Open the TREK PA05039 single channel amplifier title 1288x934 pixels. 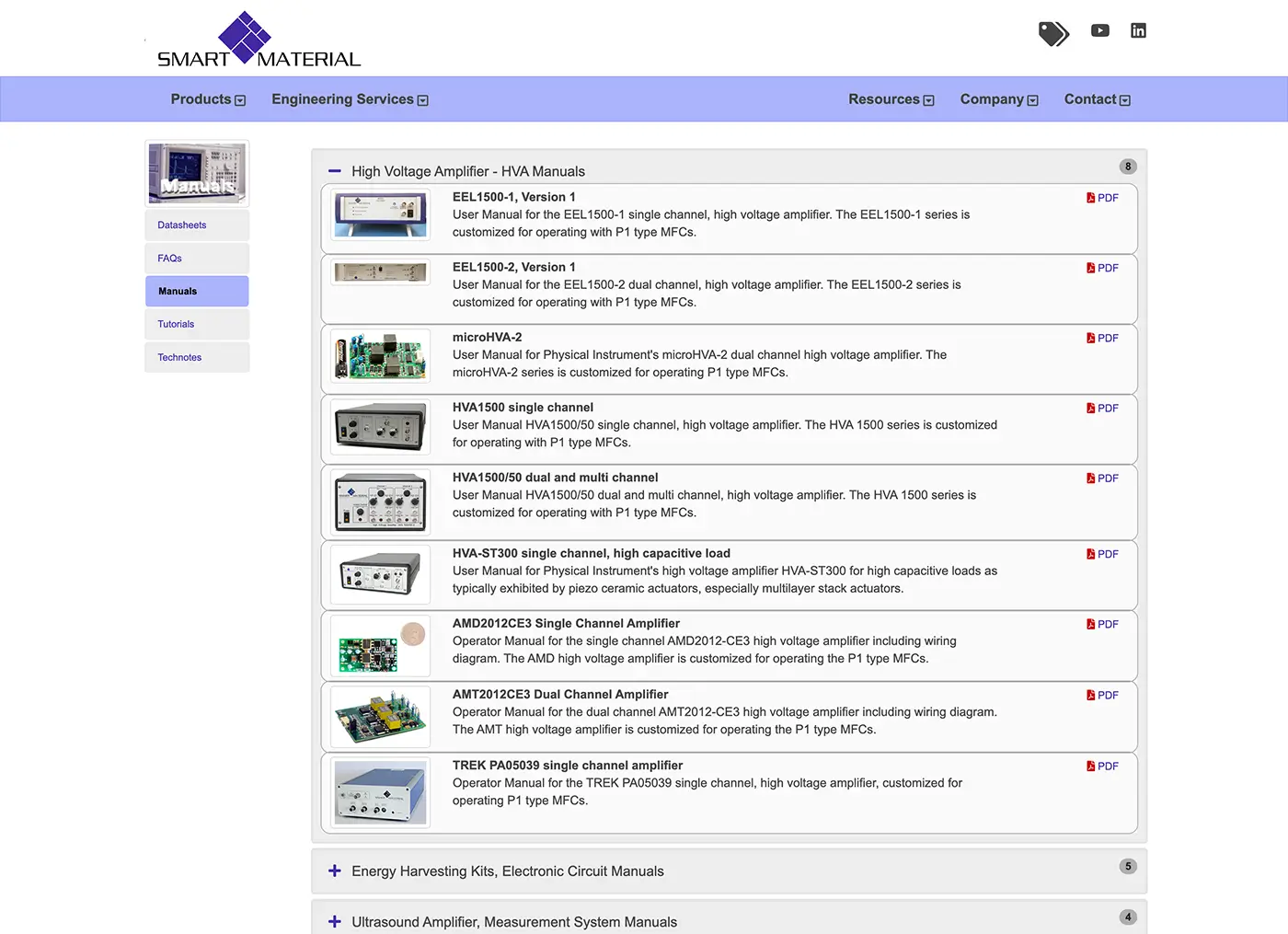pos(567,765)
